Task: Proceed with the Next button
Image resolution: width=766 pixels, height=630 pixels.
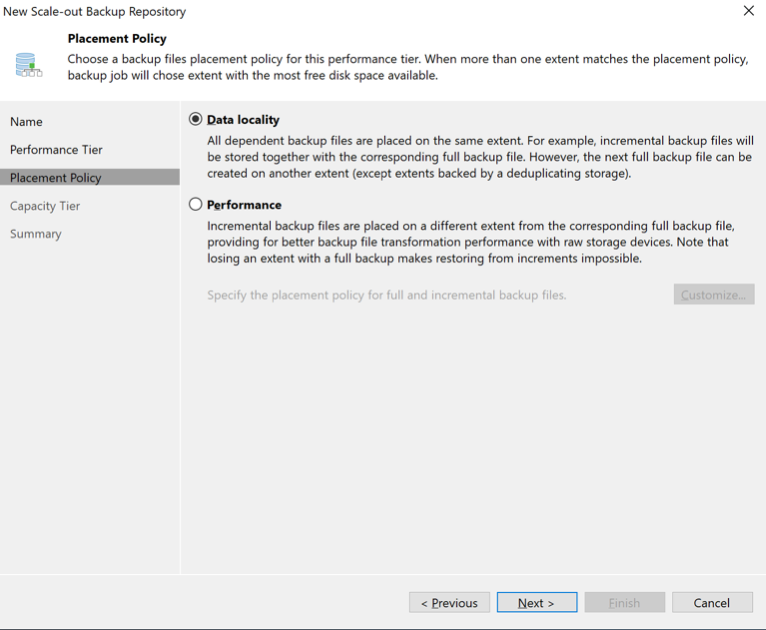Action: click(537, 603)
